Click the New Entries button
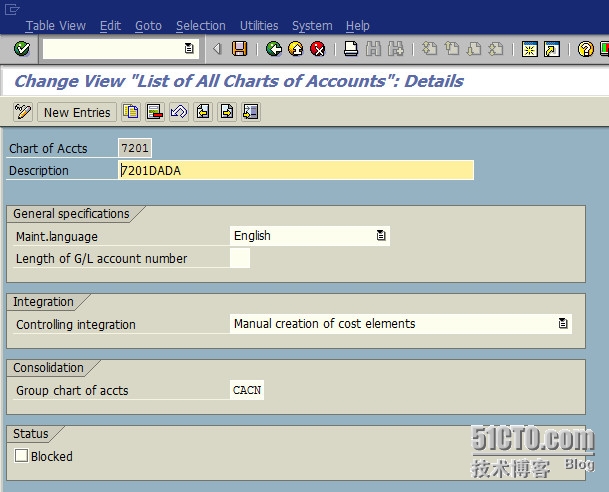This screenshot has width=609, height=492. pos(77,112)
